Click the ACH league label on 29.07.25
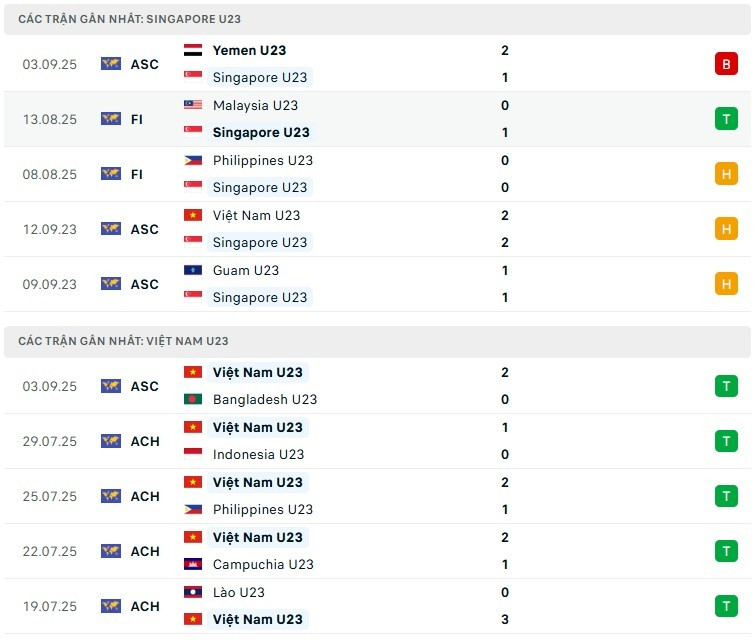Image resolution: width=755 pixels, height=640 pixels. pyautogui.click(x=145, y=441)
